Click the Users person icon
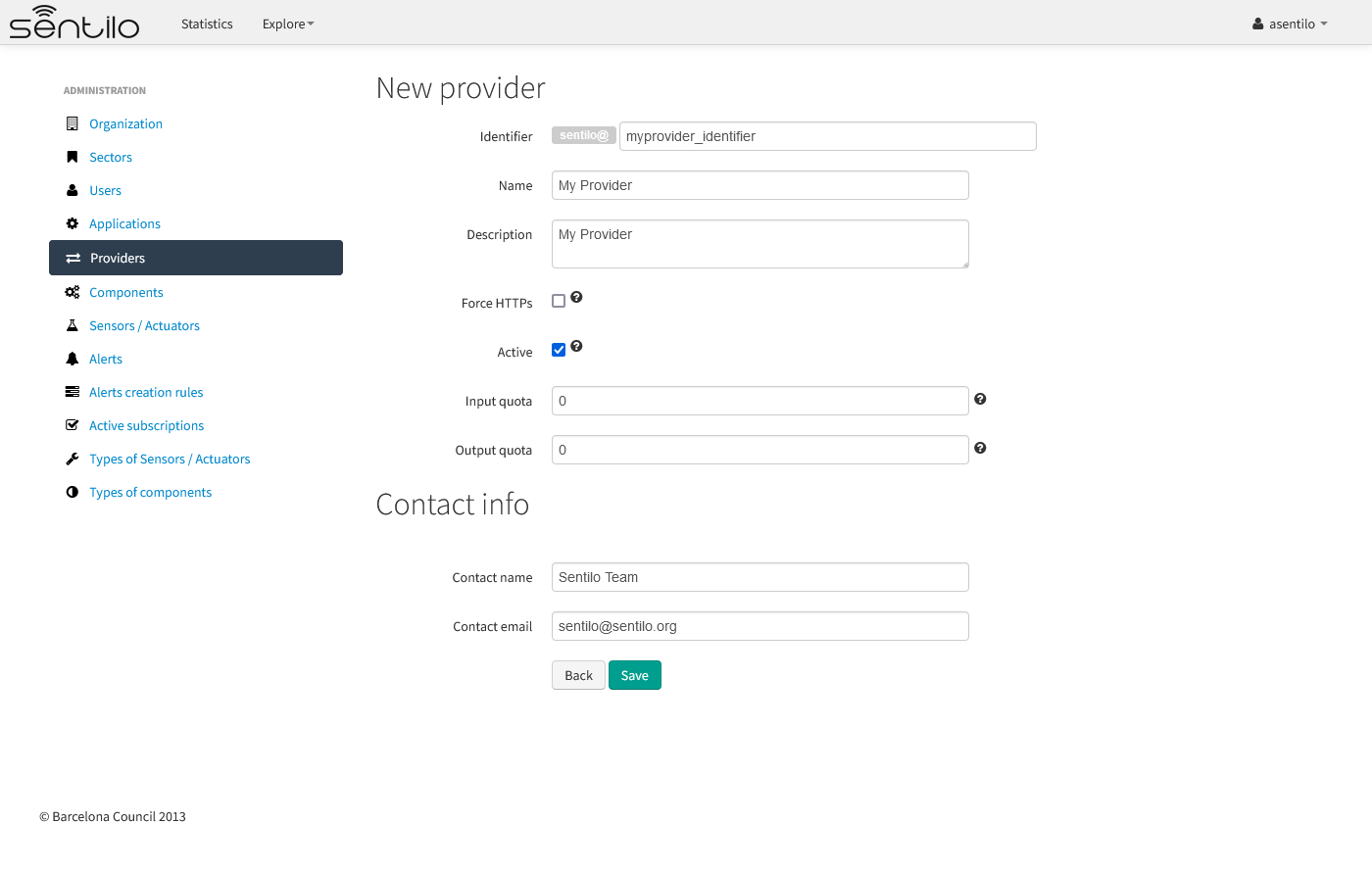 pyautogui.click(x=72, y=190)
